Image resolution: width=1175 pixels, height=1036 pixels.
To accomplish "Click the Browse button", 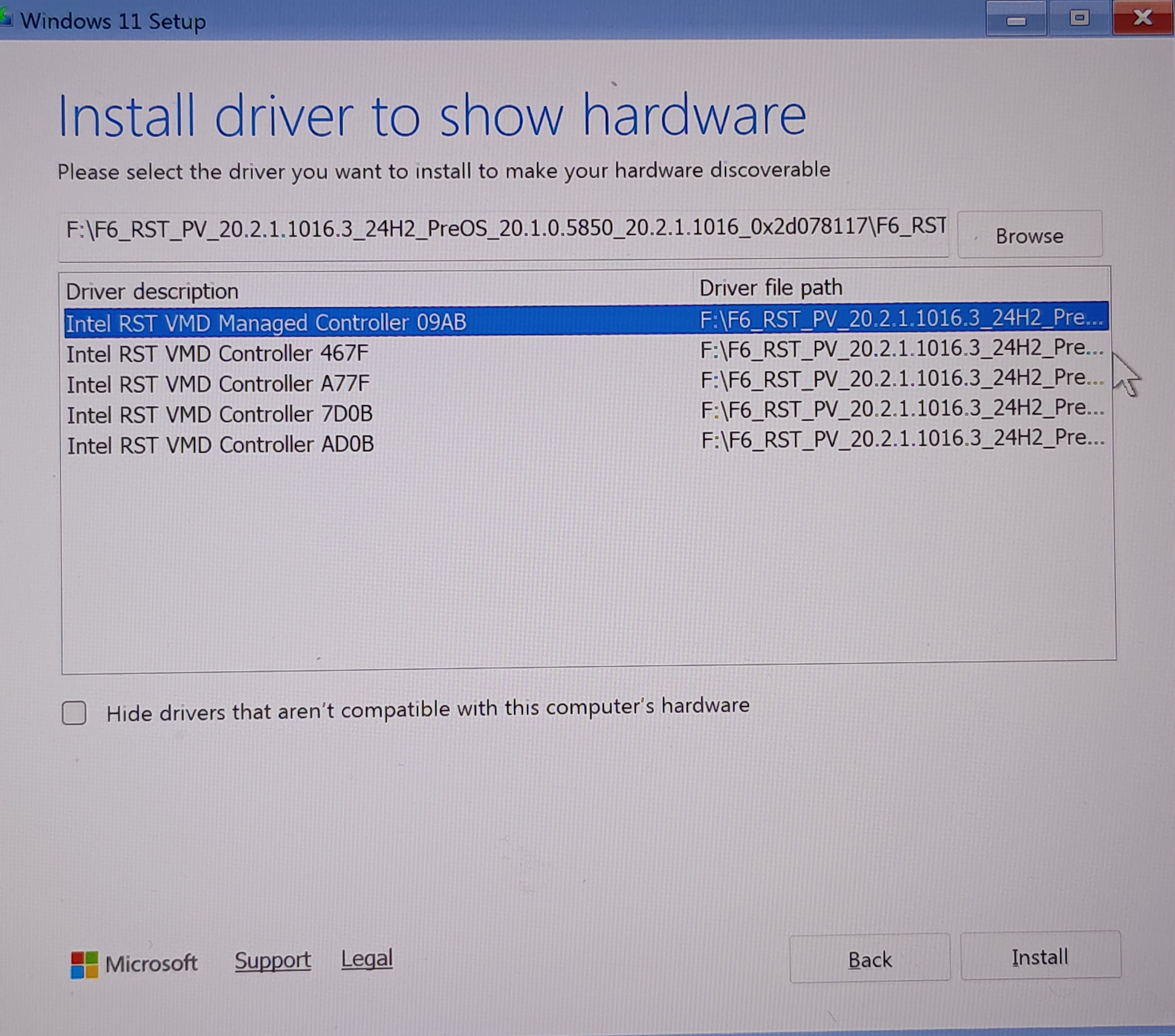I will coord(1030,235).
